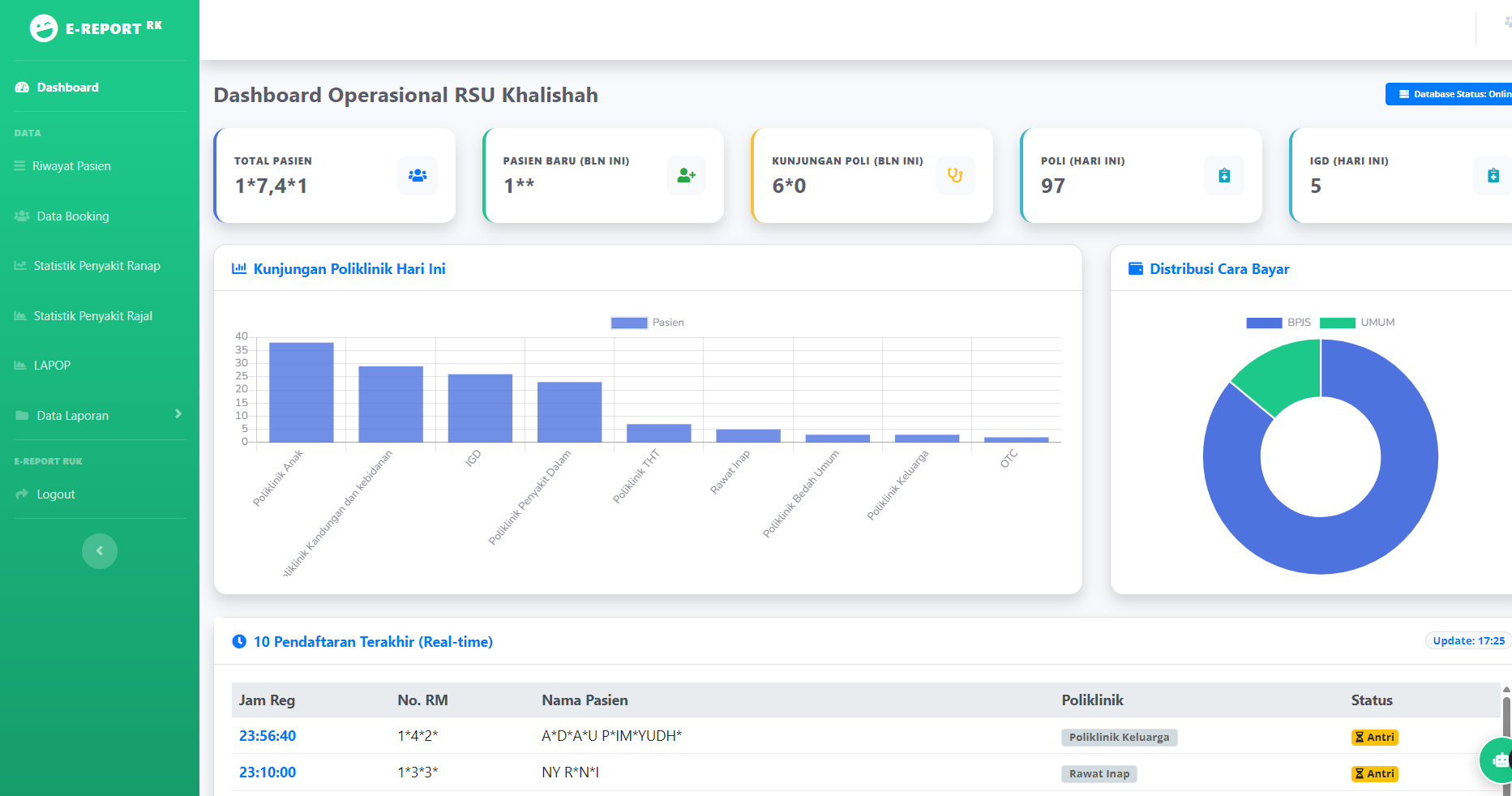Click the Total Pasien users icon
This screenshot has width=1512, height=796.
[x=418, y=175]
